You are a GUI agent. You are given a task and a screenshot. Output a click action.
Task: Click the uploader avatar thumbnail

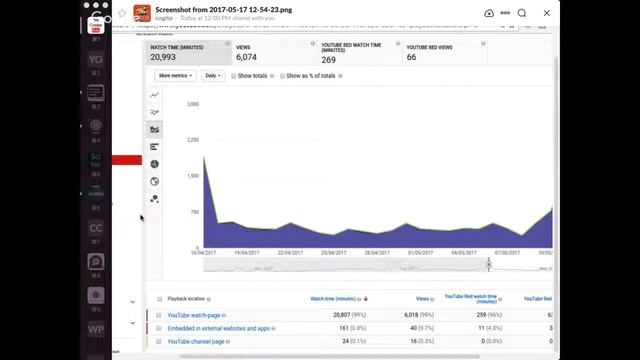pyautogui.click(x=142, y=13)
